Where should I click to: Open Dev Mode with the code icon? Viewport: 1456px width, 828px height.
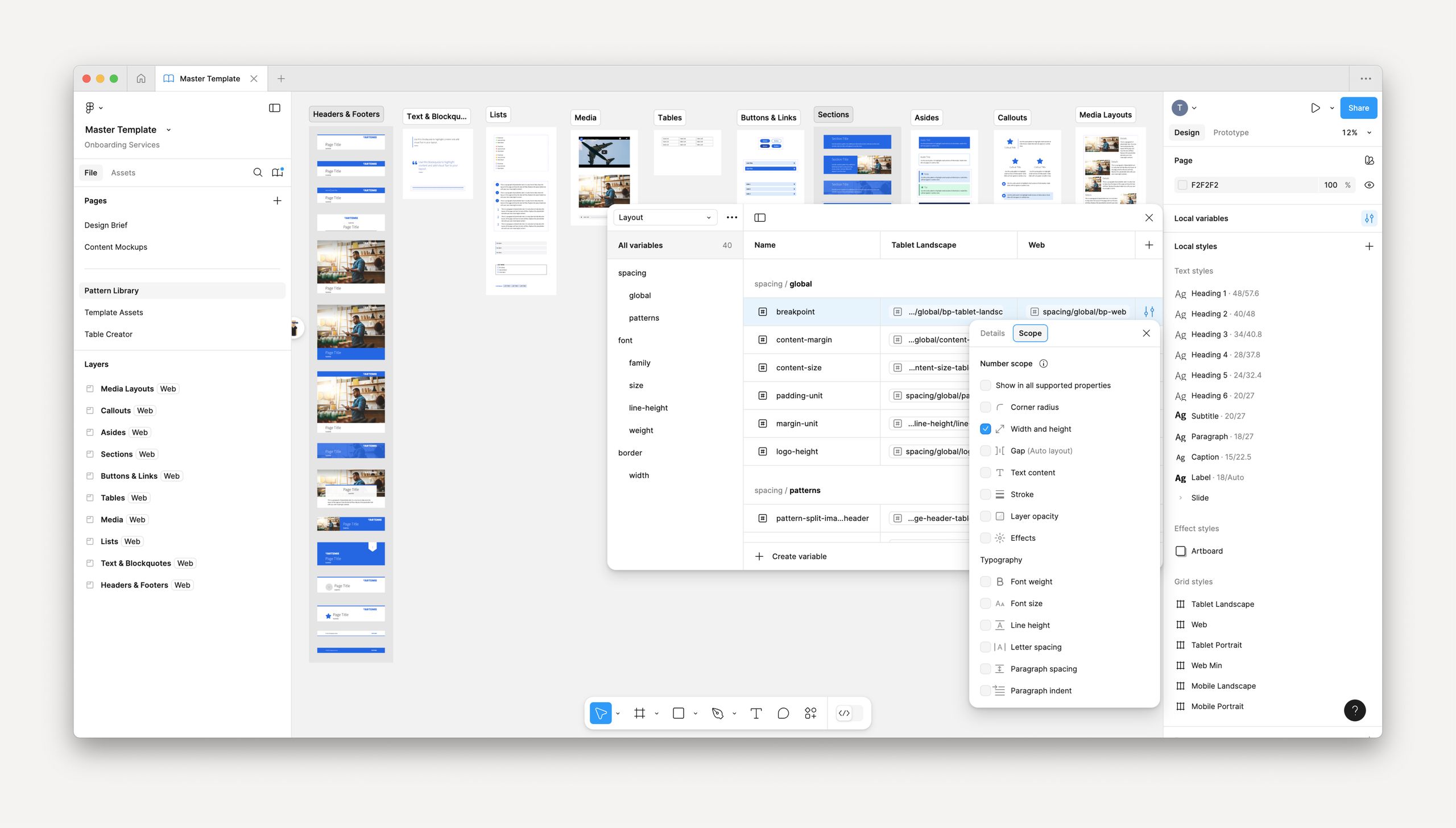click(844, 713)
